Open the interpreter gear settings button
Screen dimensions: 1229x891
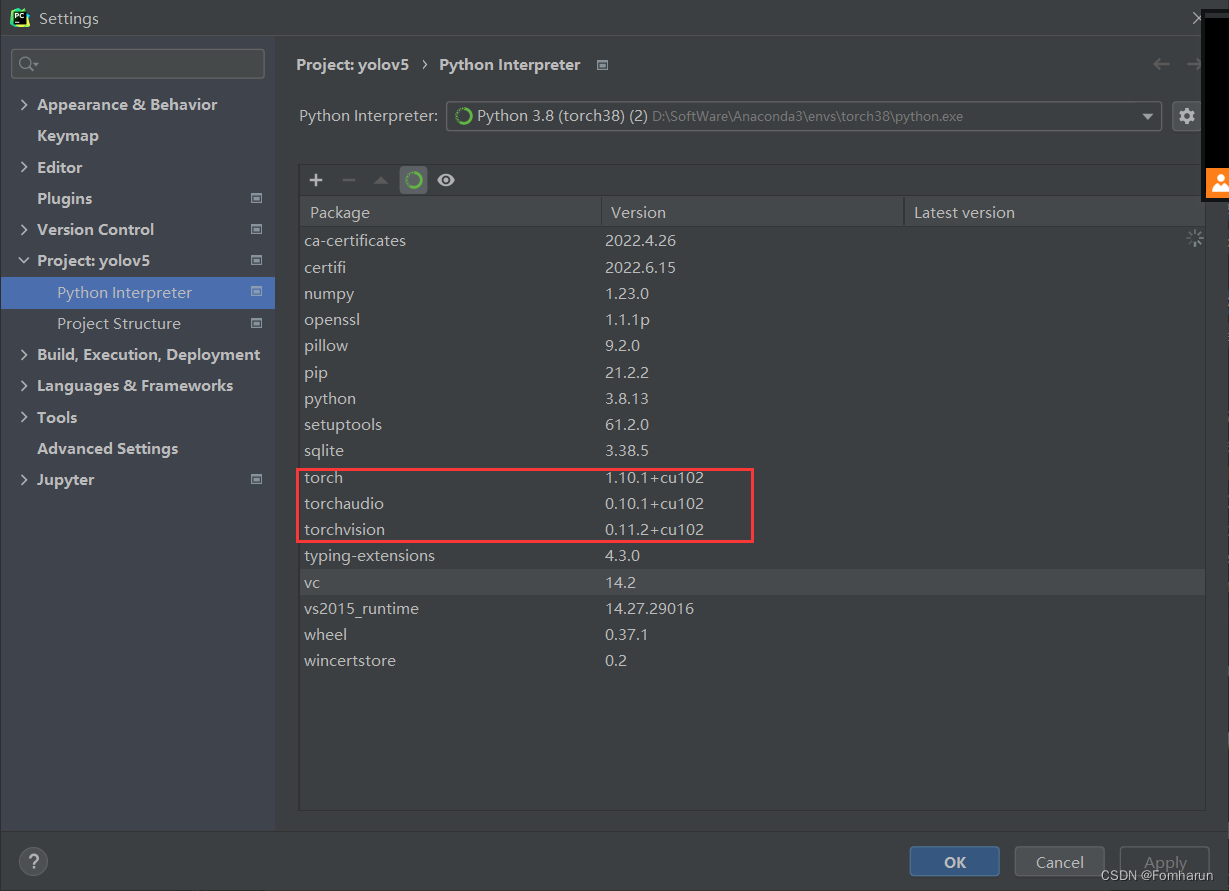pyautogui.click(x=1187, y=116)
